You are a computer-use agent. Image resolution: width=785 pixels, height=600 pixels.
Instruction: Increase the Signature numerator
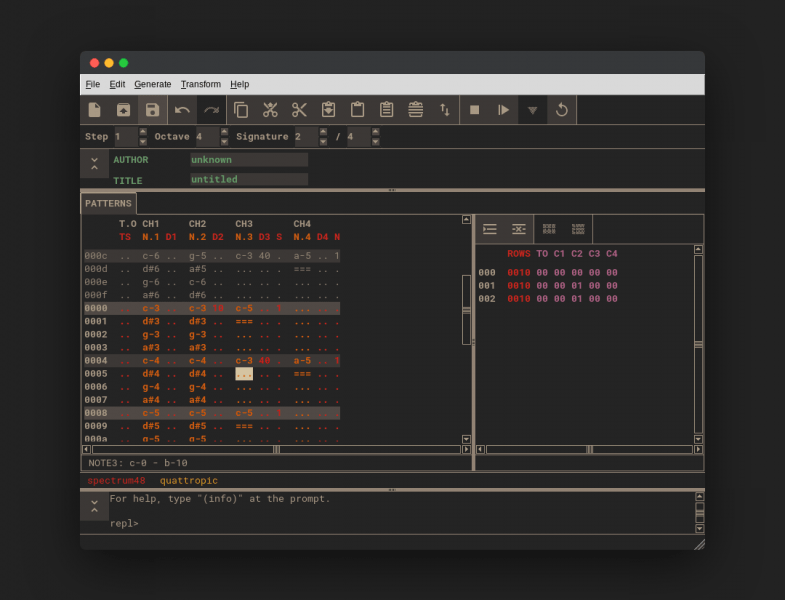point(323,132)
